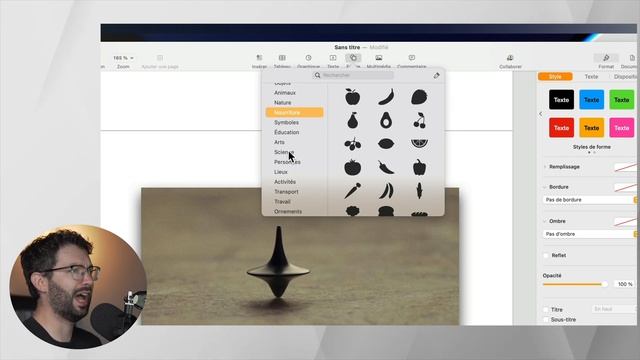
Task: Apply the green Texte shape style
Action: 622,100
